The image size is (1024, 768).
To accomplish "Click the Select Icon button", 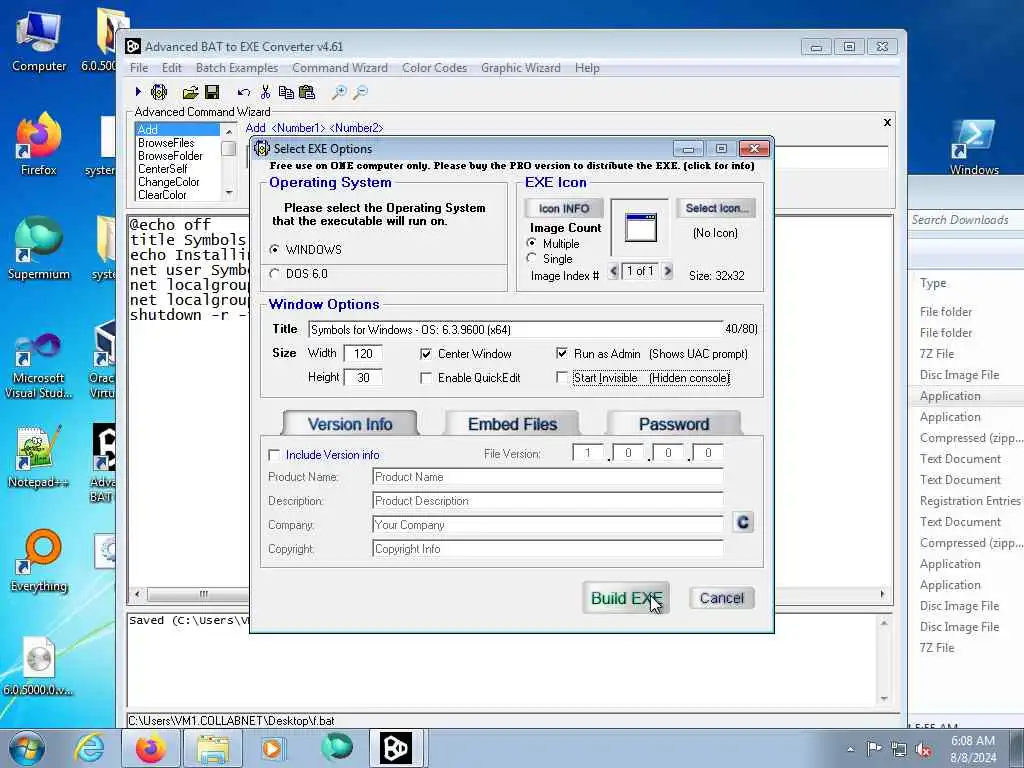I will [x=716, y=208].
